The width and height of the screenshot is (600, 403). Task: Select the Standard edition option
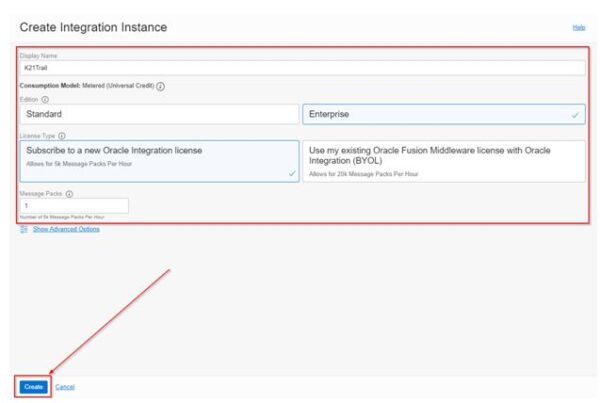point(159,114)
